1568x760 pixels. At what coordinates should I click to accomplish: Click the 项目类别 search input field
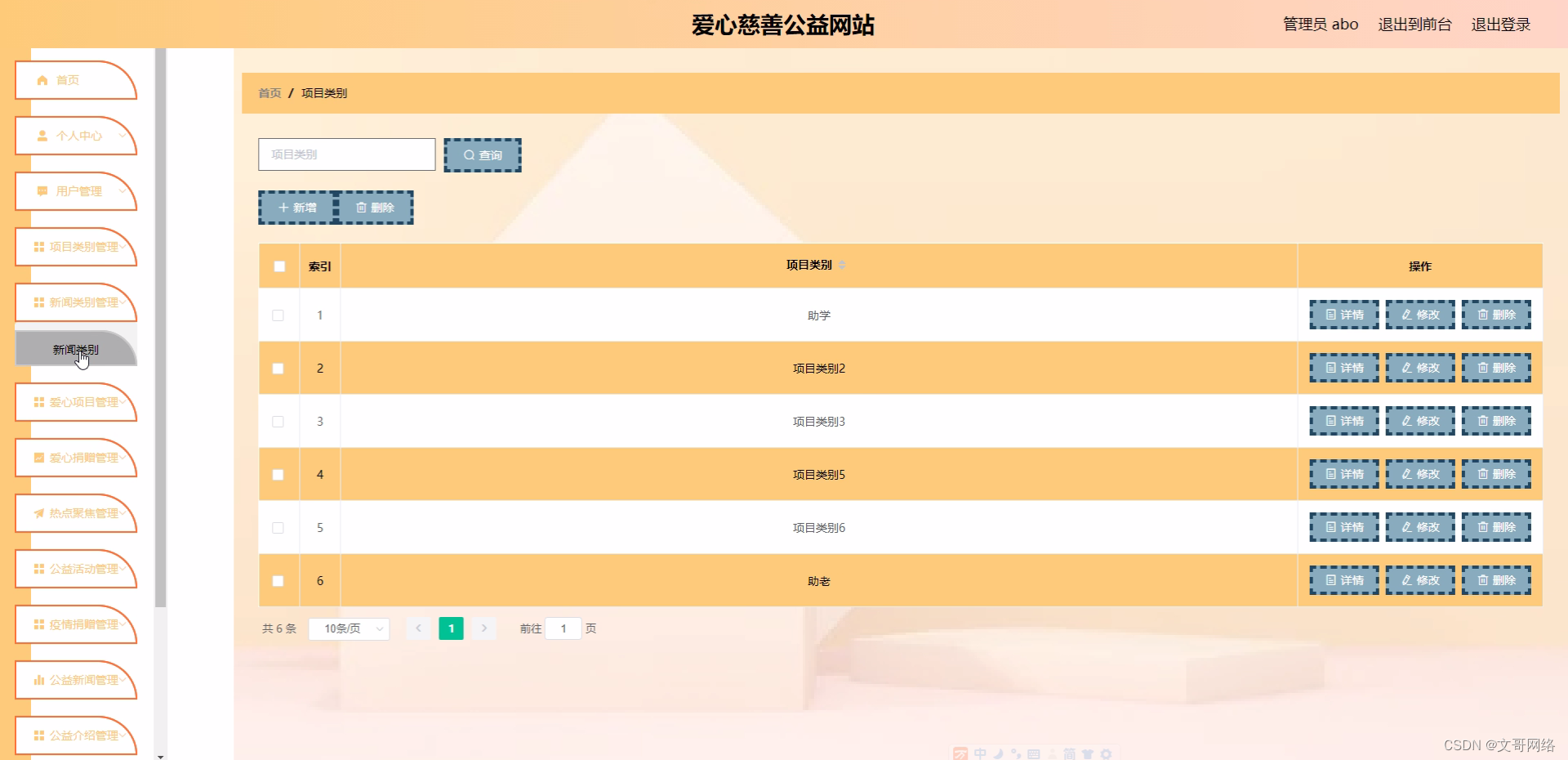[x=346, y=154]
